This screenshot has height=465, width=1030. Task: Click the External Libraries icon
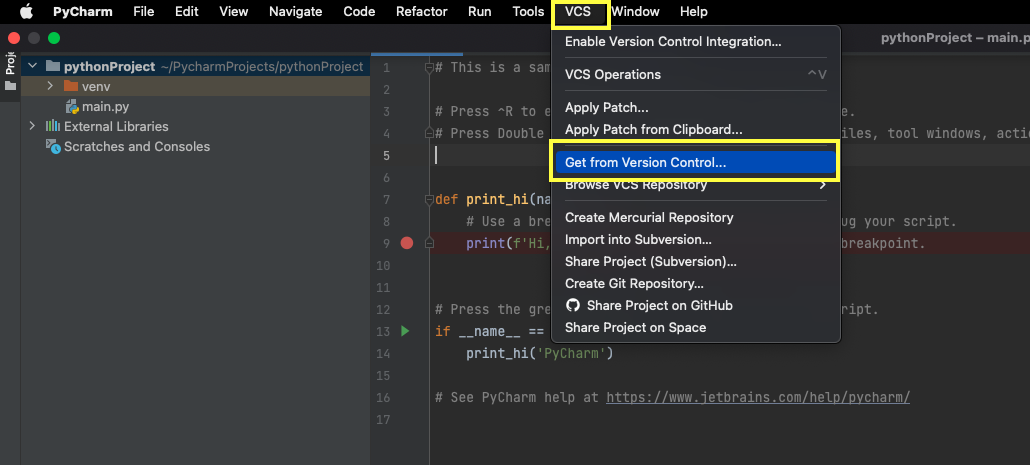(53, 126)
